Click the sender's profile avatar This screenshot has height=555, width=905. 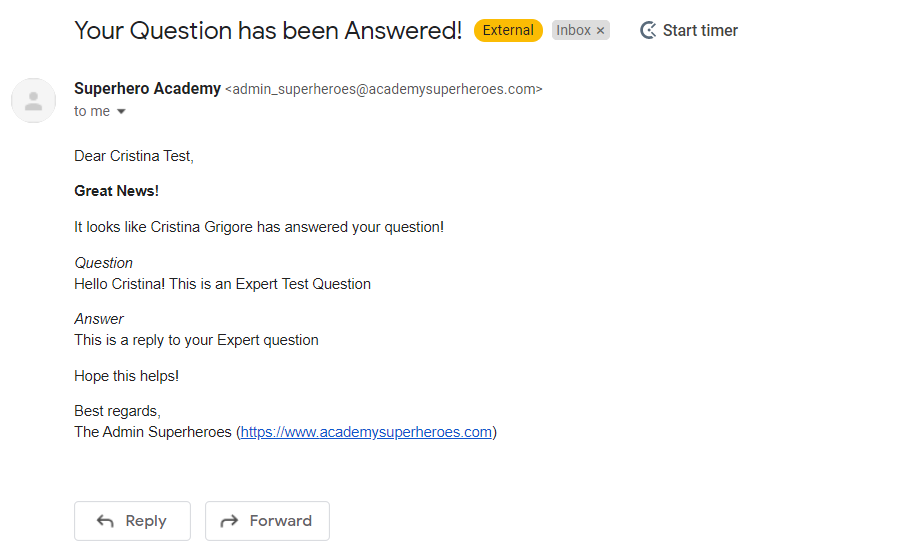[x=33, y=100]
